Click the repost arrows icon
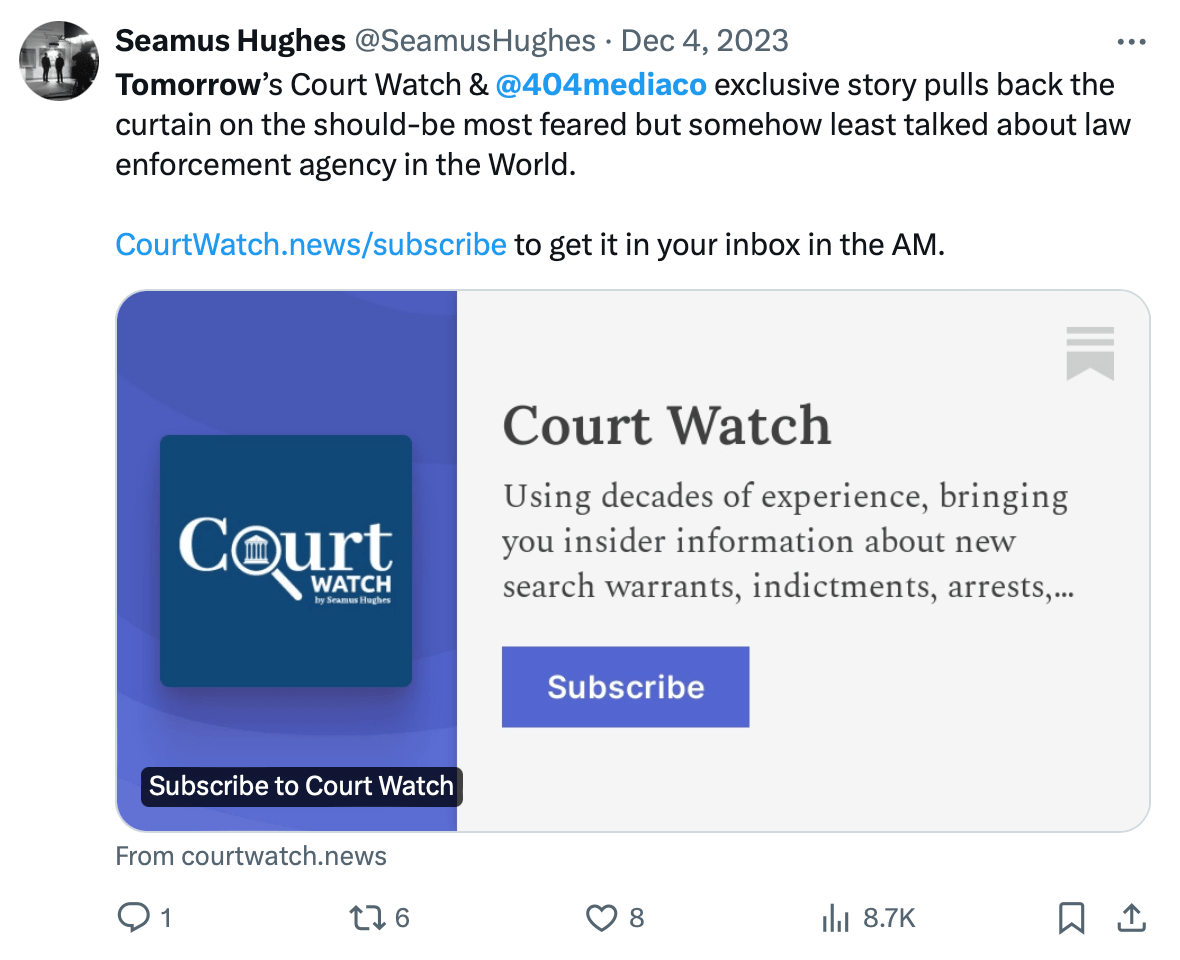1180x960 pixels. [367, 918]
